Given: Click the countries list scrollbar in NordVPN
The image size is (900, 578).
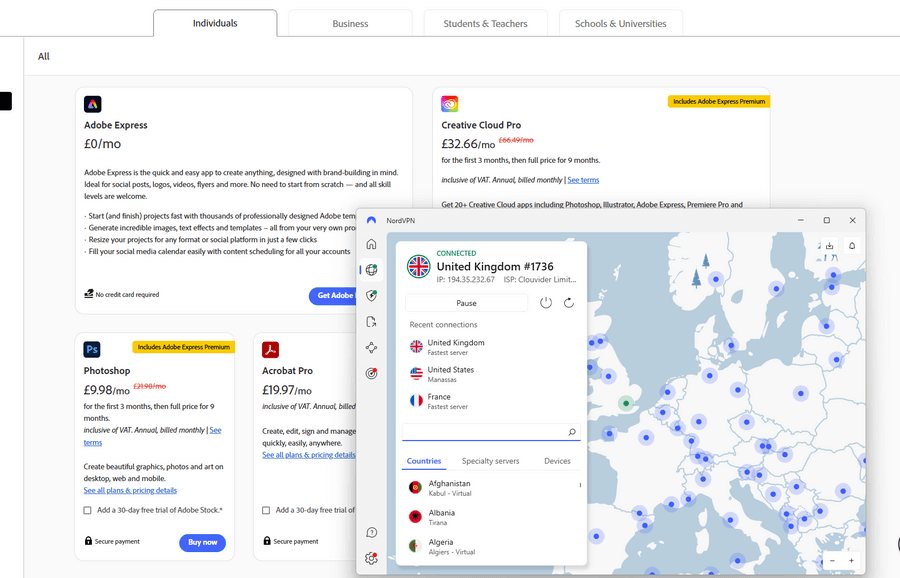Looking at the screenshot, I should [x=580, y=485].
